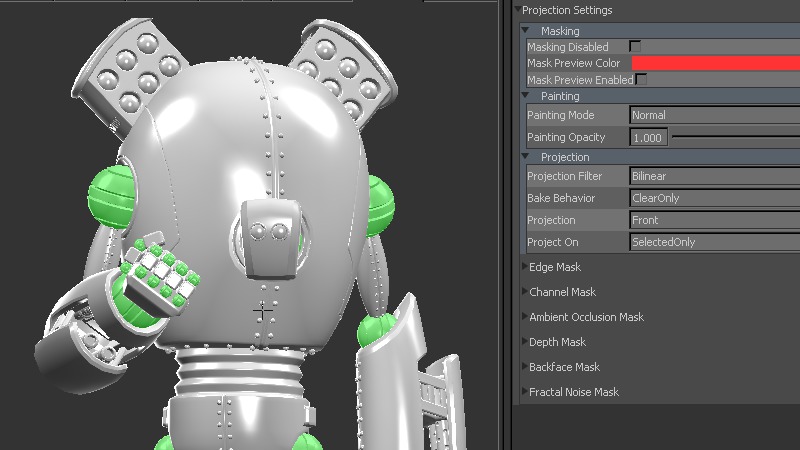Collapse the Projection Settings panel header
Screen dimensions: 800x450
[517, 10]
